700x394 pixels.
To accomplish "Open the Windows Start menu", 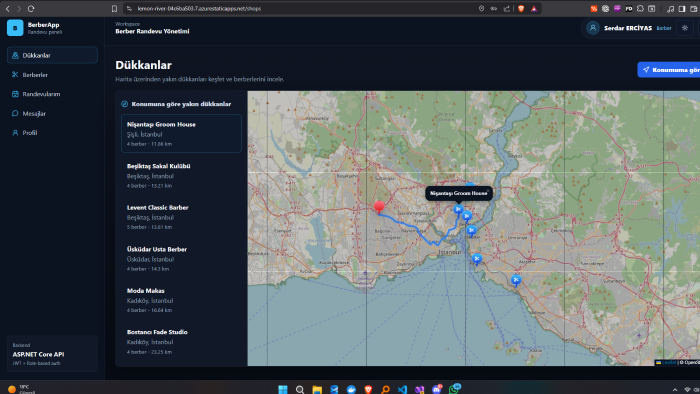I will coord(283,390).
